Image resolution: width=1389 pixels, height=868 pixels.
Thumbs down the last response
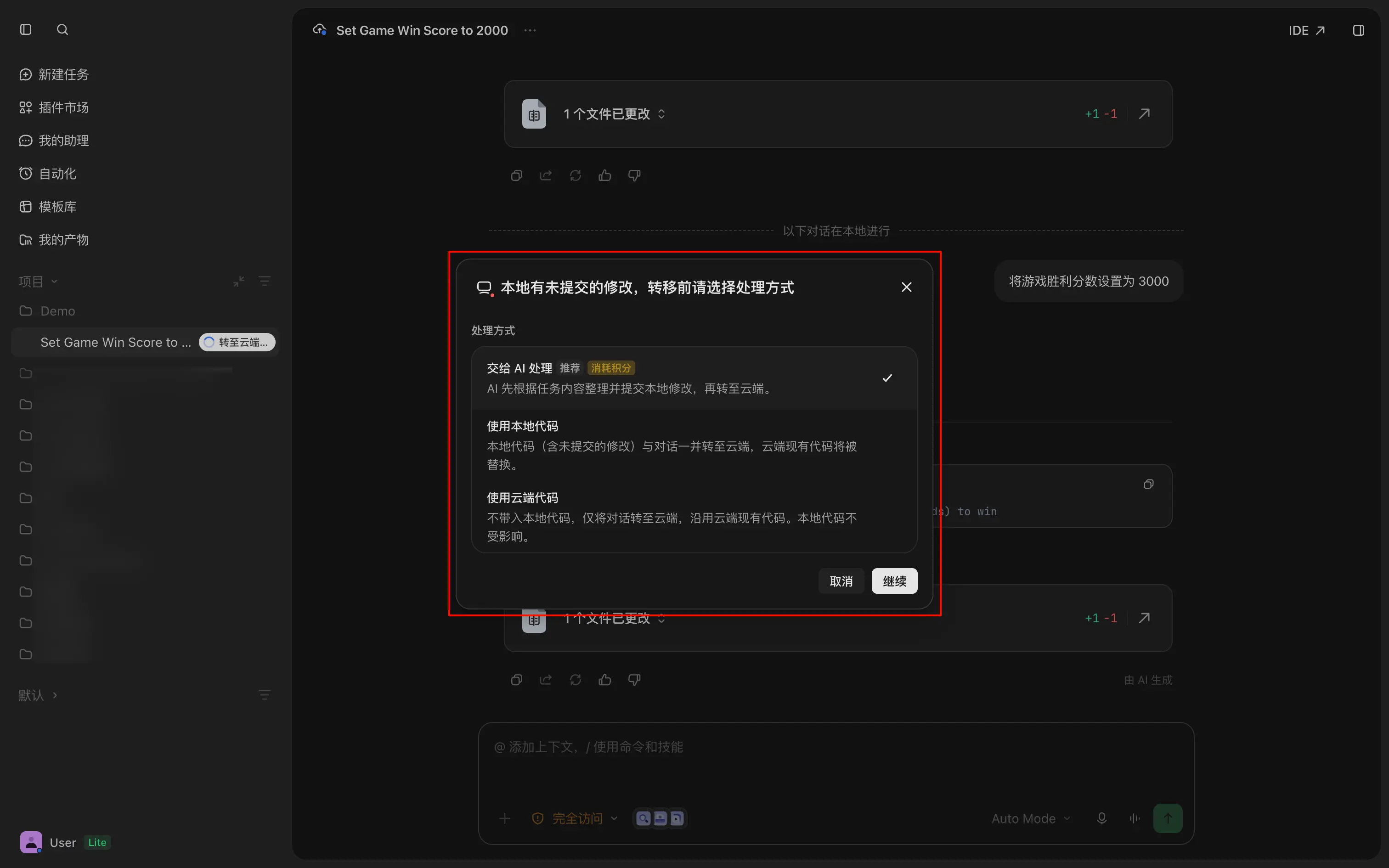pos(634,680)
